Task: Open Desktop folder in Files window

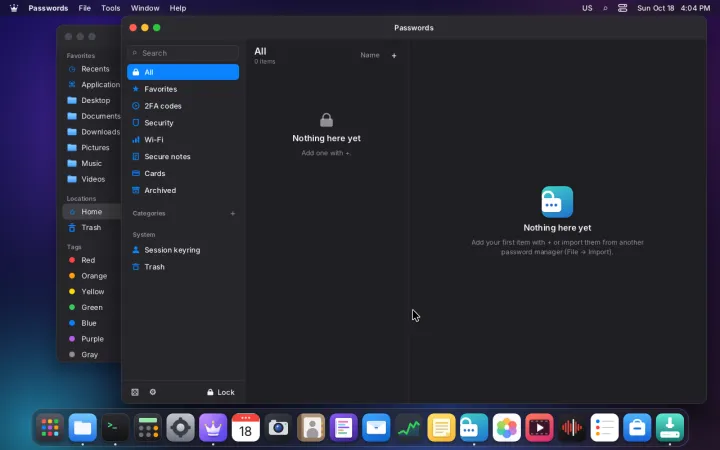Action: 91,100
